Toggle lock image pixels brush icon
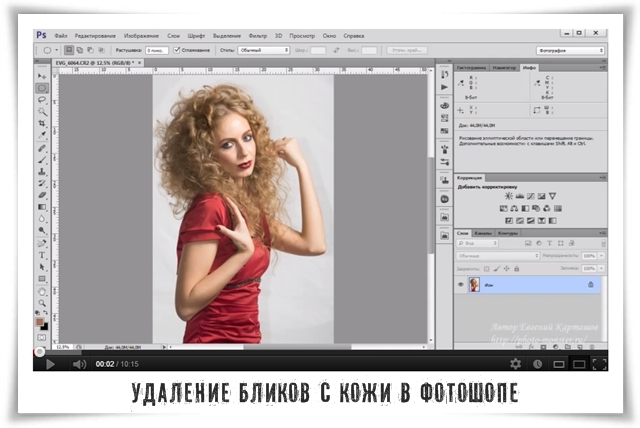This screenshot has height=428, width=640. click(497, 269)
